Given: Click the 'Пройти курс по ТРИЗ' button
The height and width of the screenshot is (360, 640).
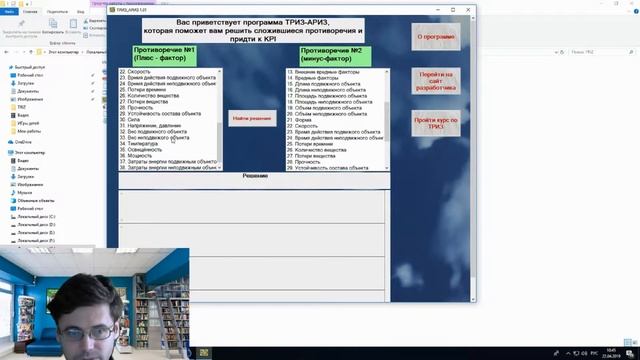Looking at the screenshot, I should coord(436,123).
